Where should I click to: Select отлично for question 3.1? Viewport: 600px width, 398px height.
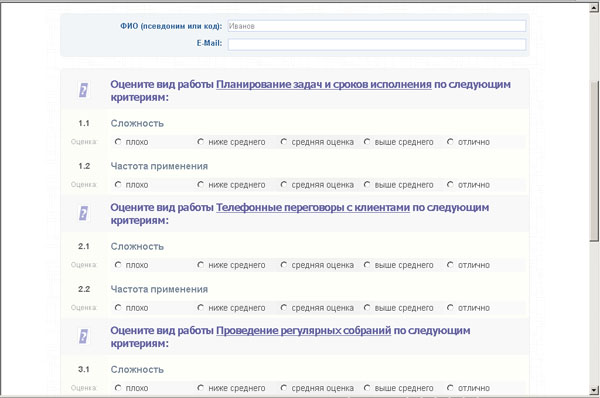[x=450, y=388]
